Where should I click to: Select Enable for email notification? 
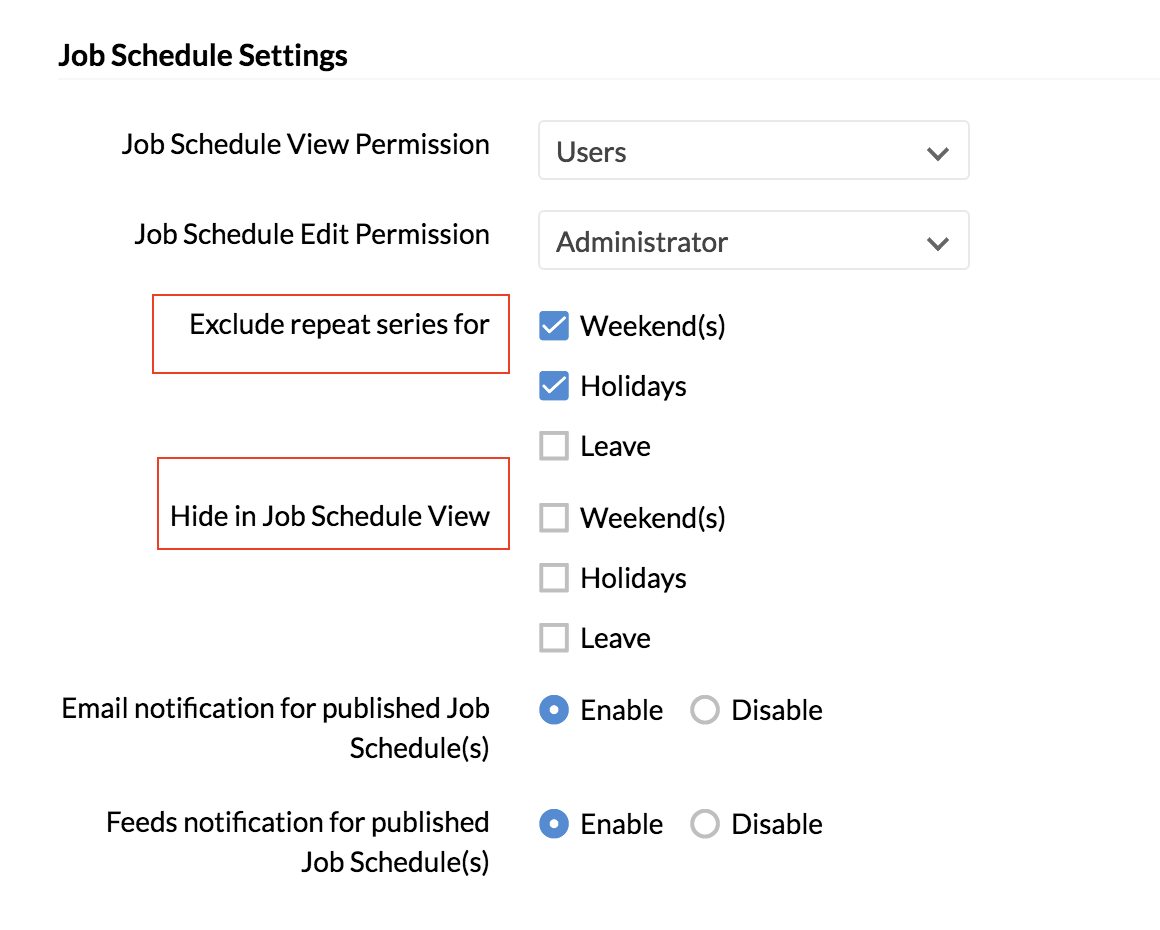(554, 710)
